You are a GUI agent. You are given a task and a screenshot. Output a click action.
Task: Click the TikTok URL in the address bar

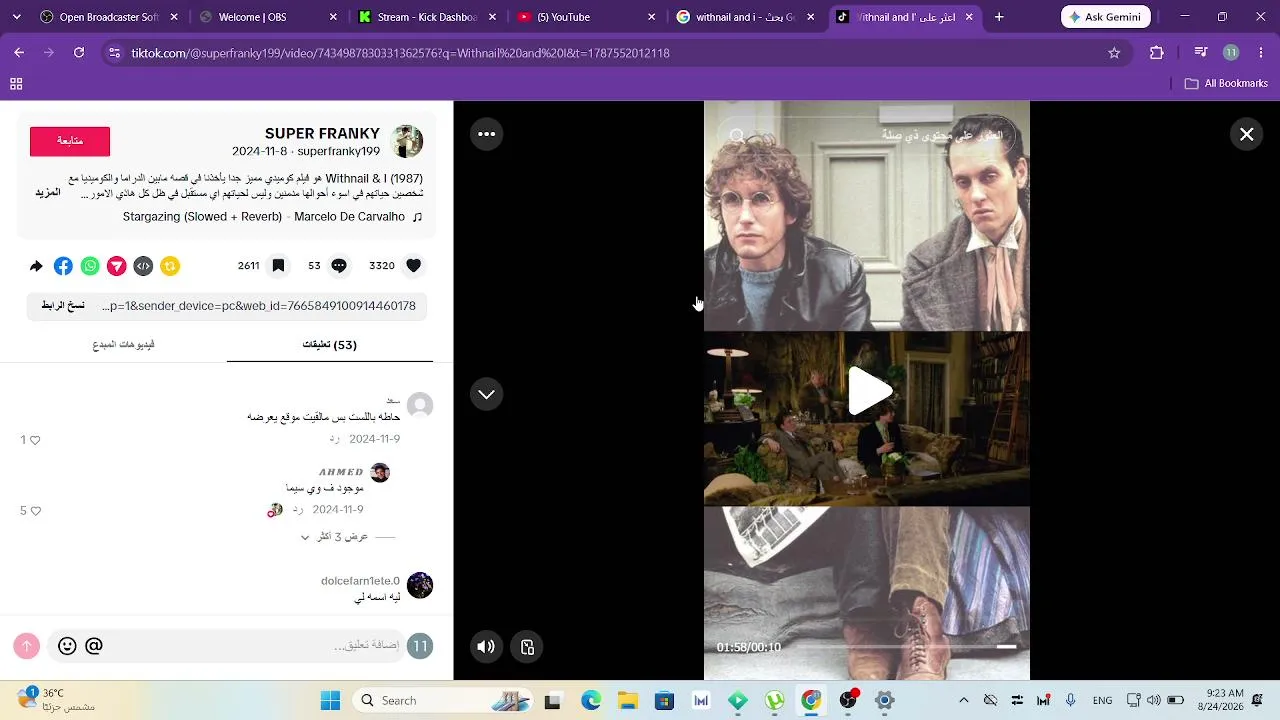click(x=400, y=53)
